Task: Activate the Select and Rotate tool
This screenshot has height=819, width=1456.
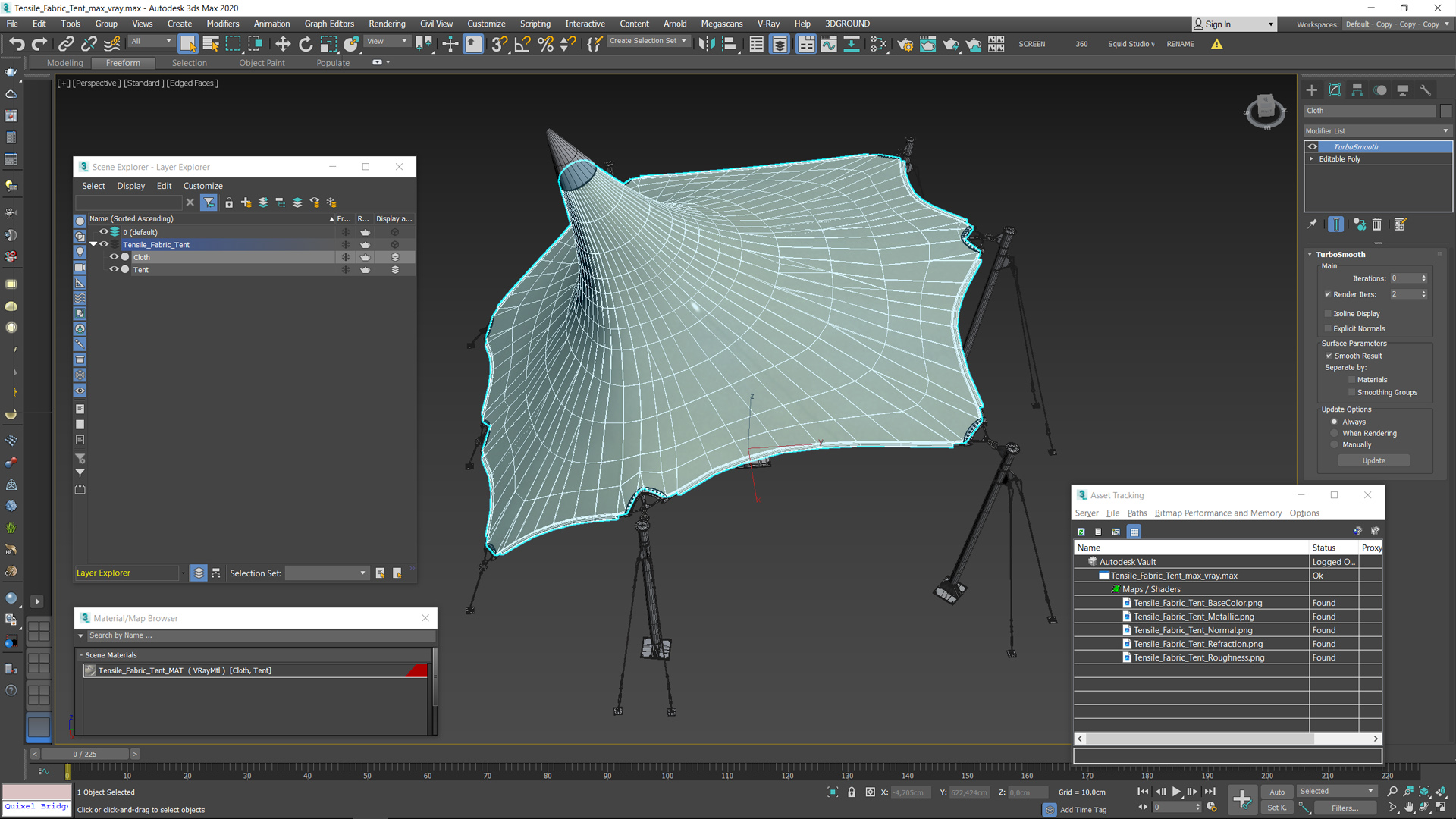Action: [x=306, y=44]
